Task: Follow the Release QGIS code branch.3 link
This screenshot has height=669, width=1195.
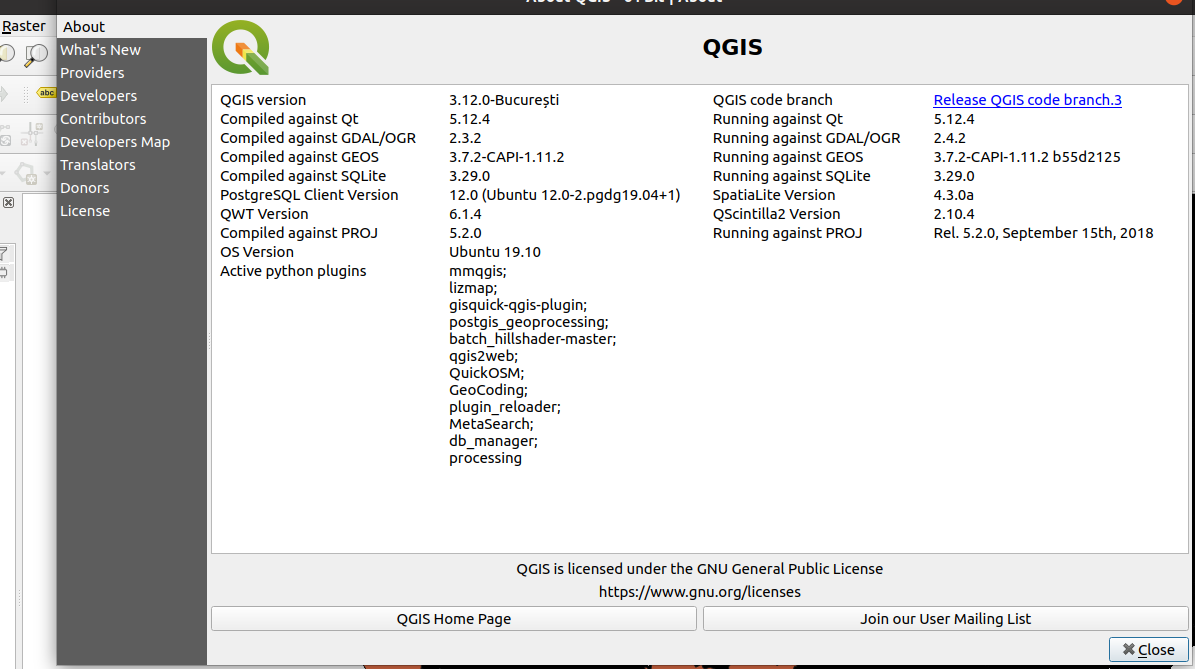Action: pyautogui.click(x=1027, y=100)
